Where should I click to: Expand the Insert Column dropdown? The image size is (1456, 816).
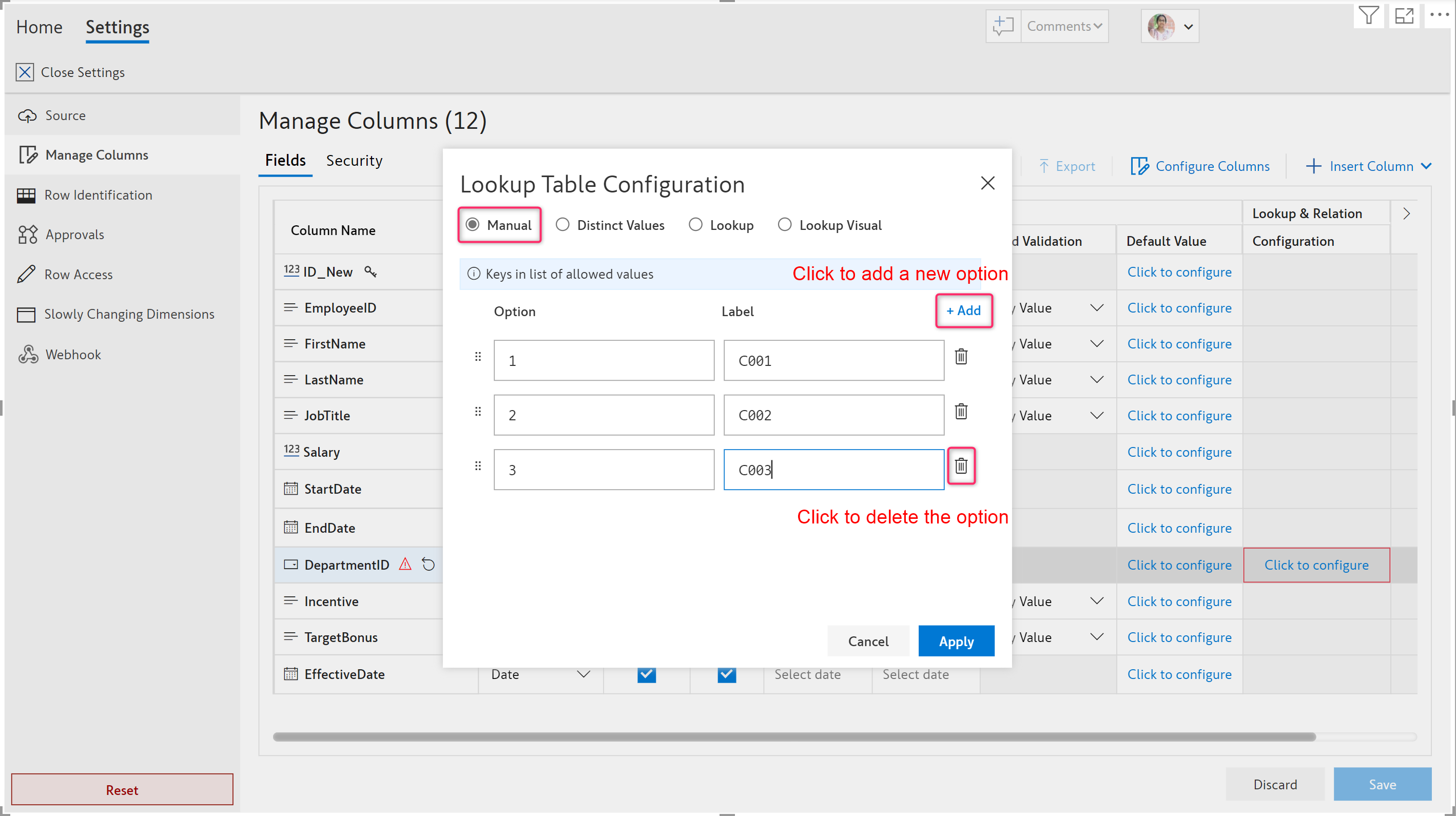[x=1426, y=166]
